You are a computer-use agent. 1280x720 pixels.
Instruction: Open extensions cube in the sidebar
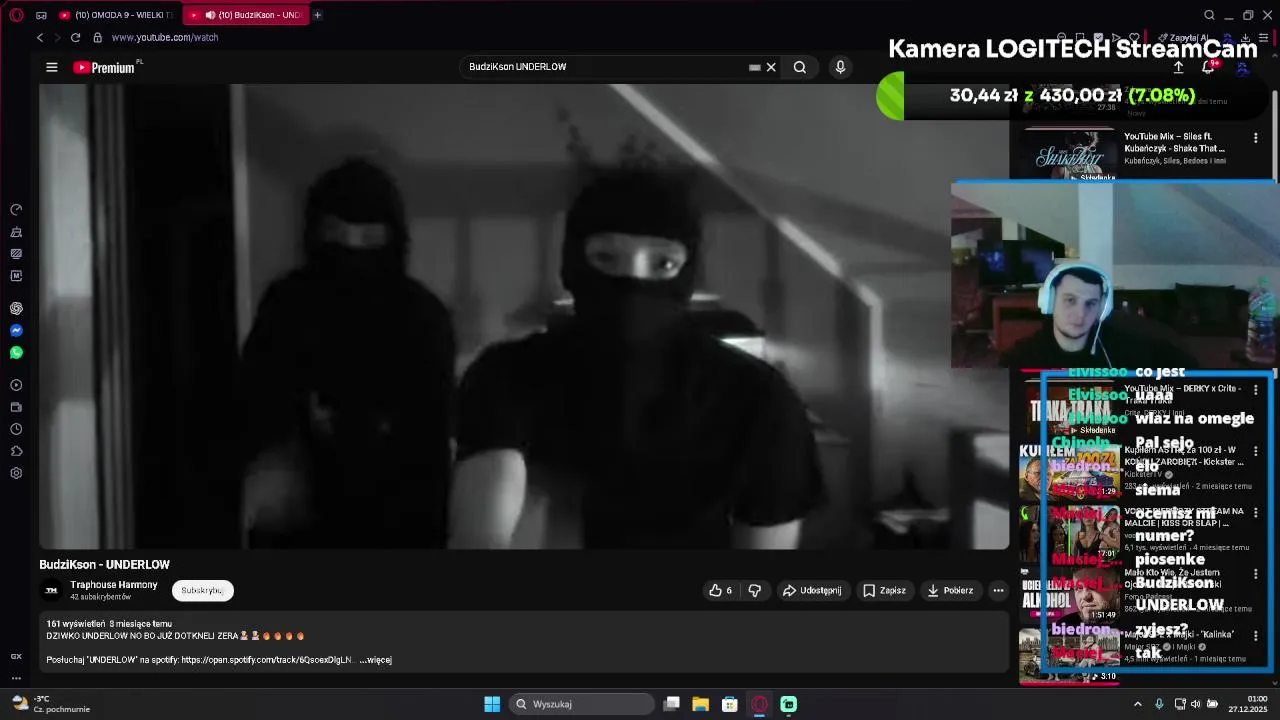(x=16, y=451)
